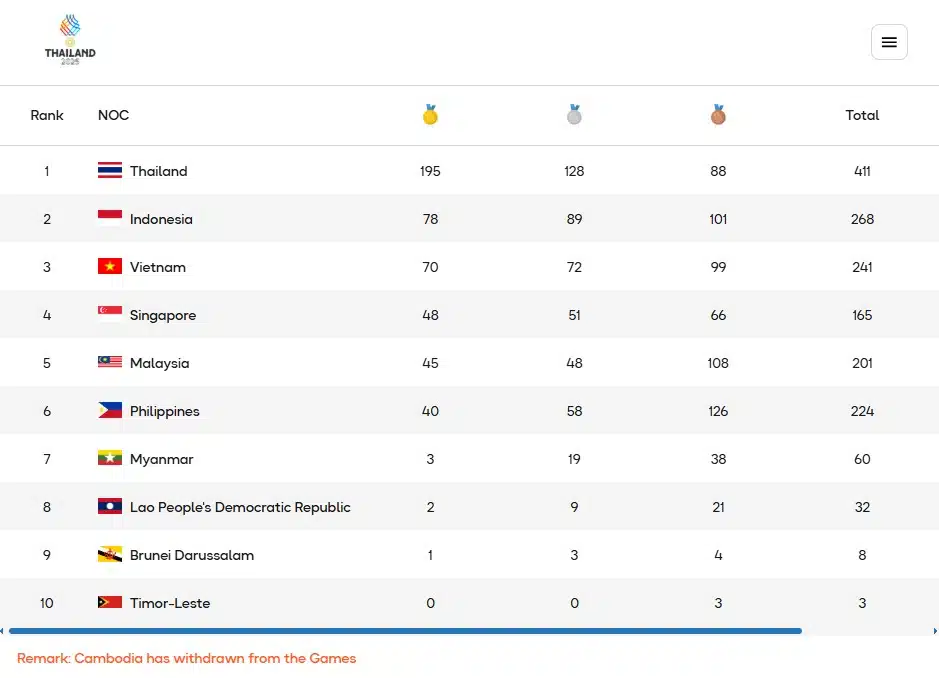
Task: Click the Rank column header
Action: [47, 115]
